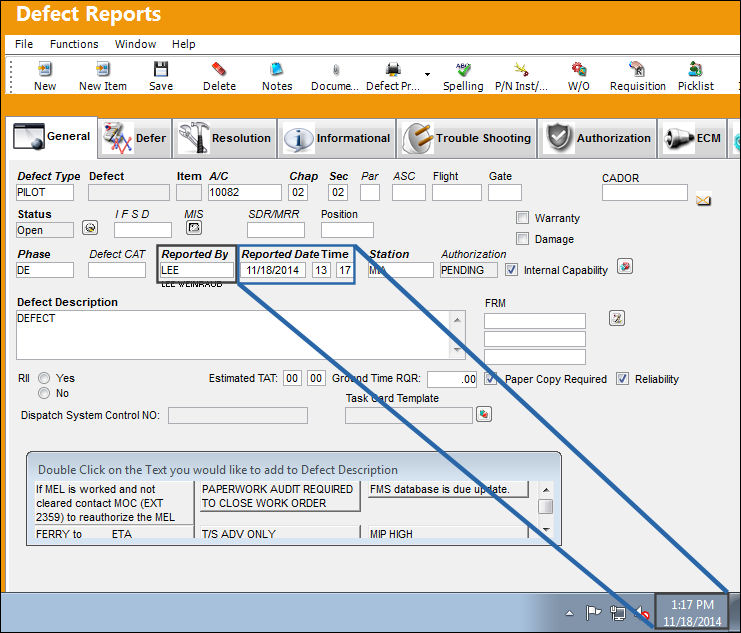Toggle the Damage checkbox
This screenshot has height=633, width=741.
click(x=522, y=239)
